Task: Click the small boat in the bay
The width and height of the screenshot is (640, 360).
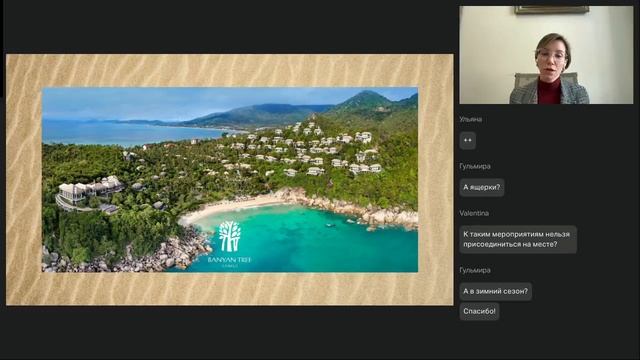Action: tap(330, 225)
